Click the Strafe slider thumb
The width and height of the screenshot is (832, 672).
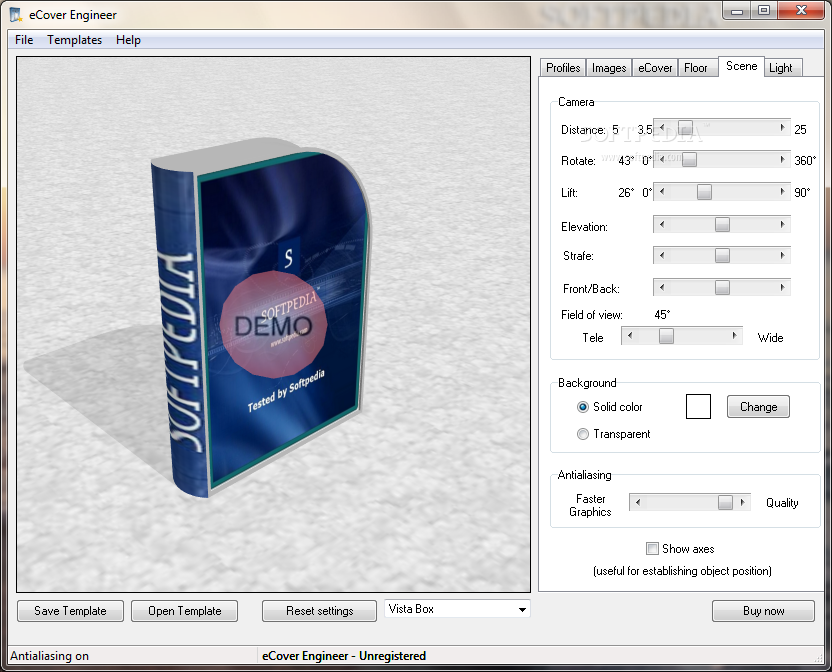click(722, 255)
